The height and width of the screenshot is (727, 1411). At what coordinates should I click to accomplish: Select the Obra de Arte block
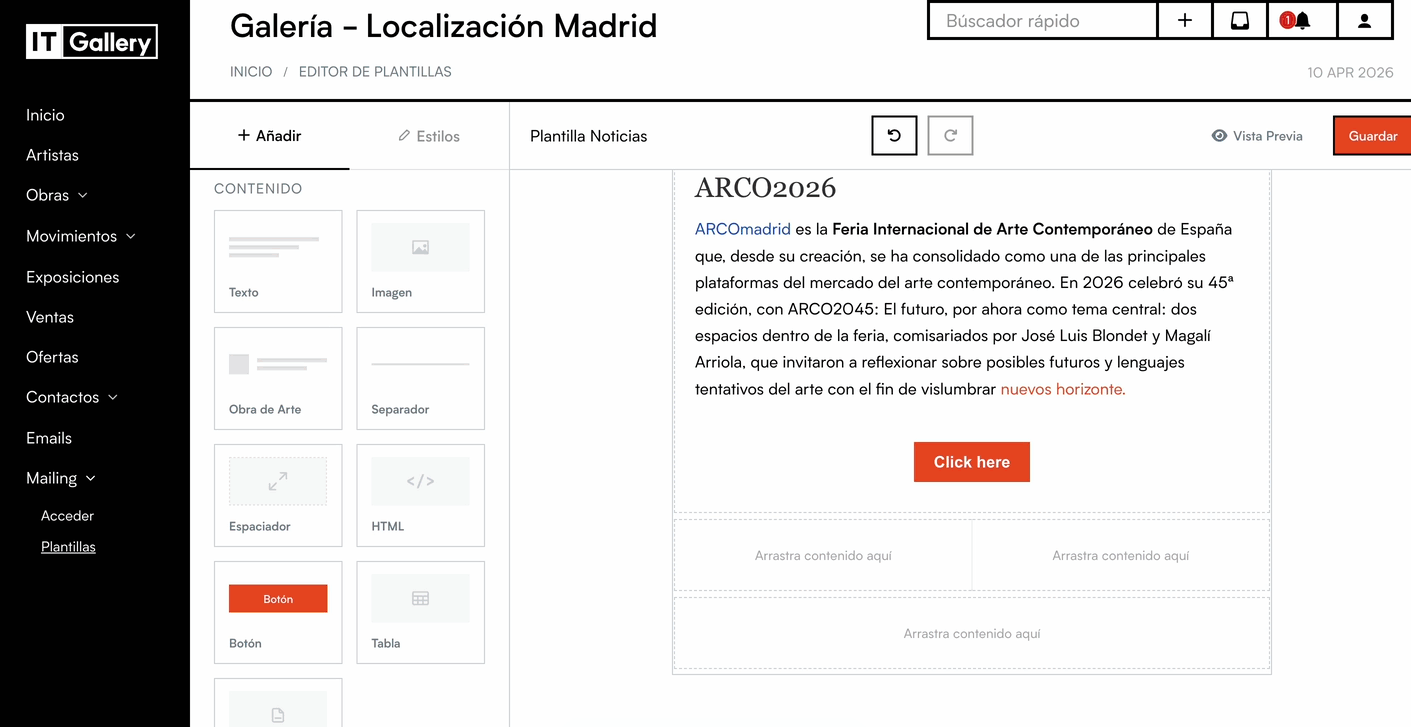click(278, 378)
